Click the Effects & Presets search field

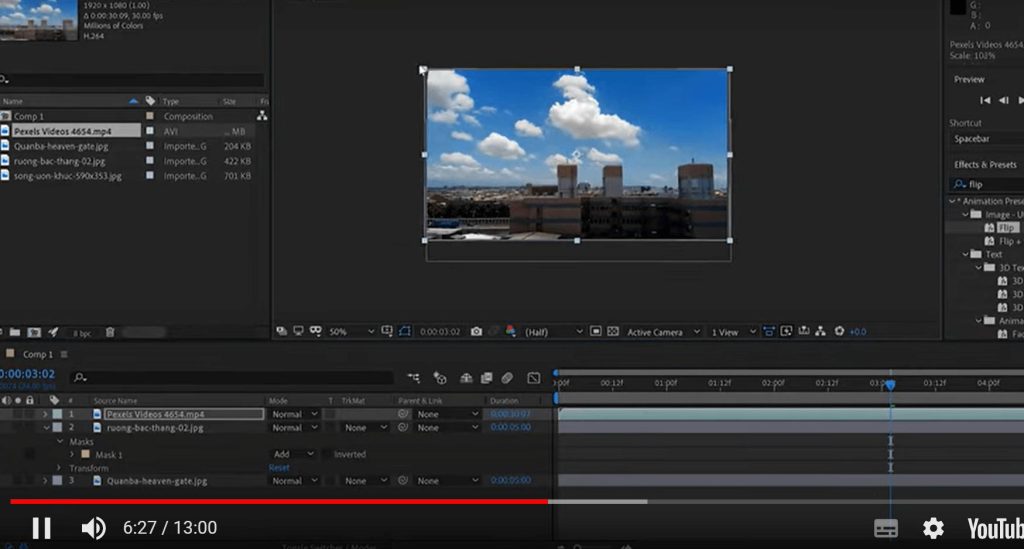pyautogui.click(x=989, y=184)
